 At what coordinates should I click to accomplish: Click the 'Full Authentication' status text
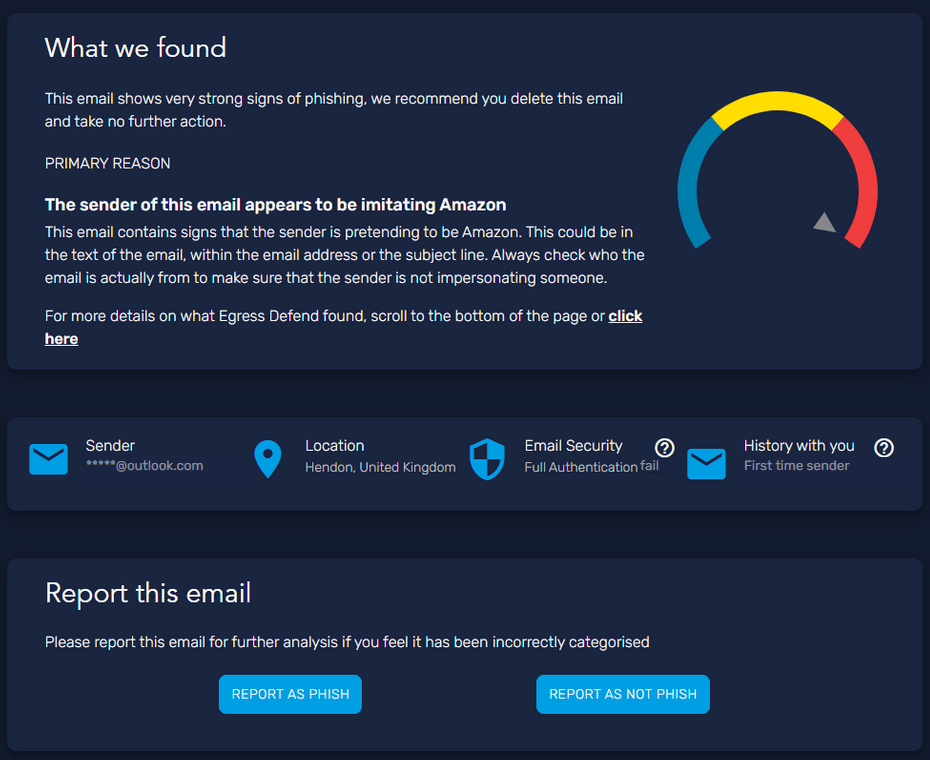(581, 467)
